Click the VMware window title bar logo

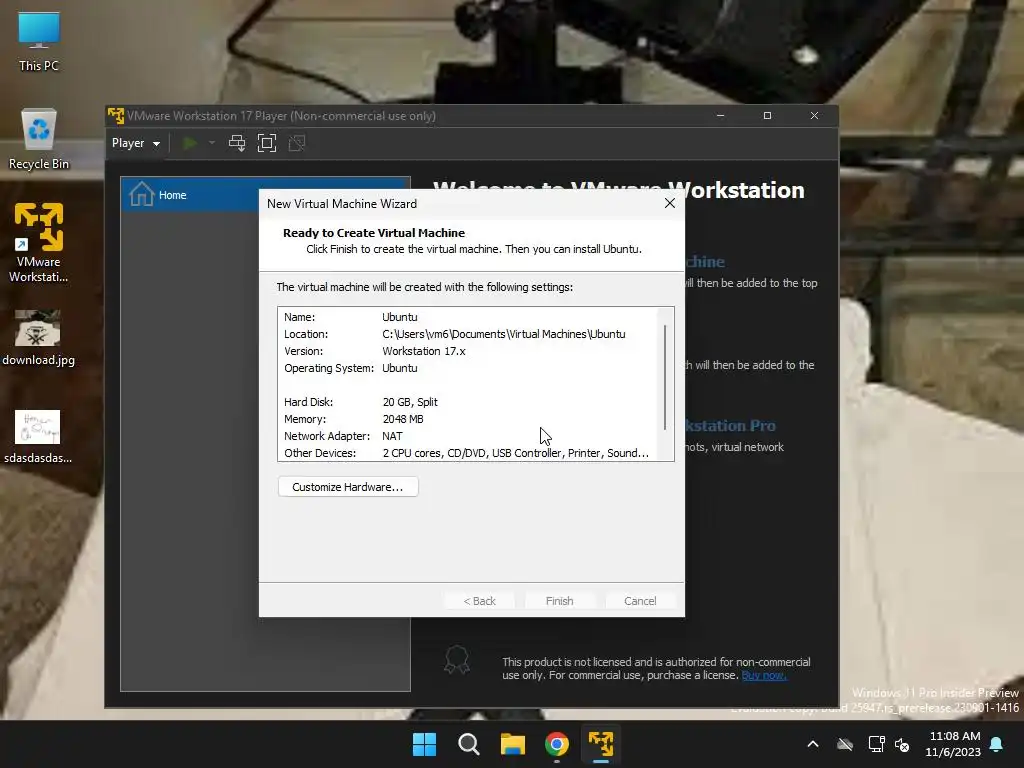[x=116, y=116]
